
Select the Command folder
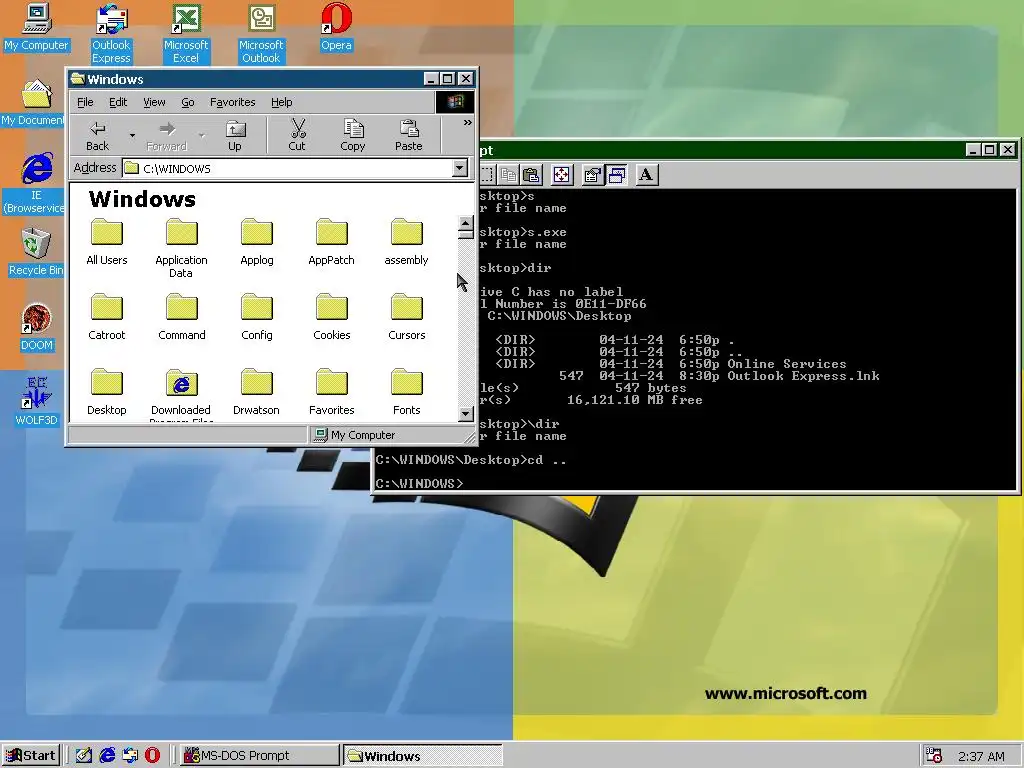[x=182, y=317]
